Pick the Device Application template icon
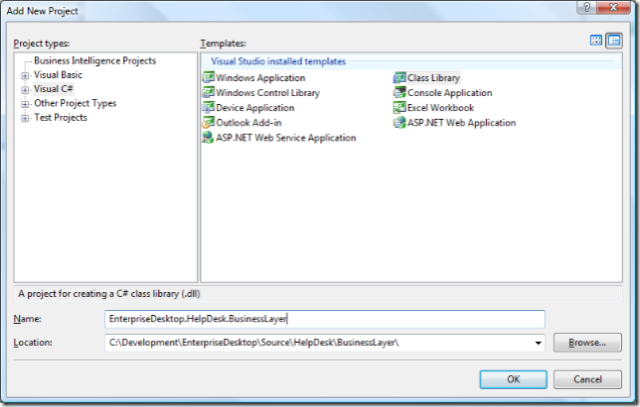640x407 pixels. [x=208, y=107]
